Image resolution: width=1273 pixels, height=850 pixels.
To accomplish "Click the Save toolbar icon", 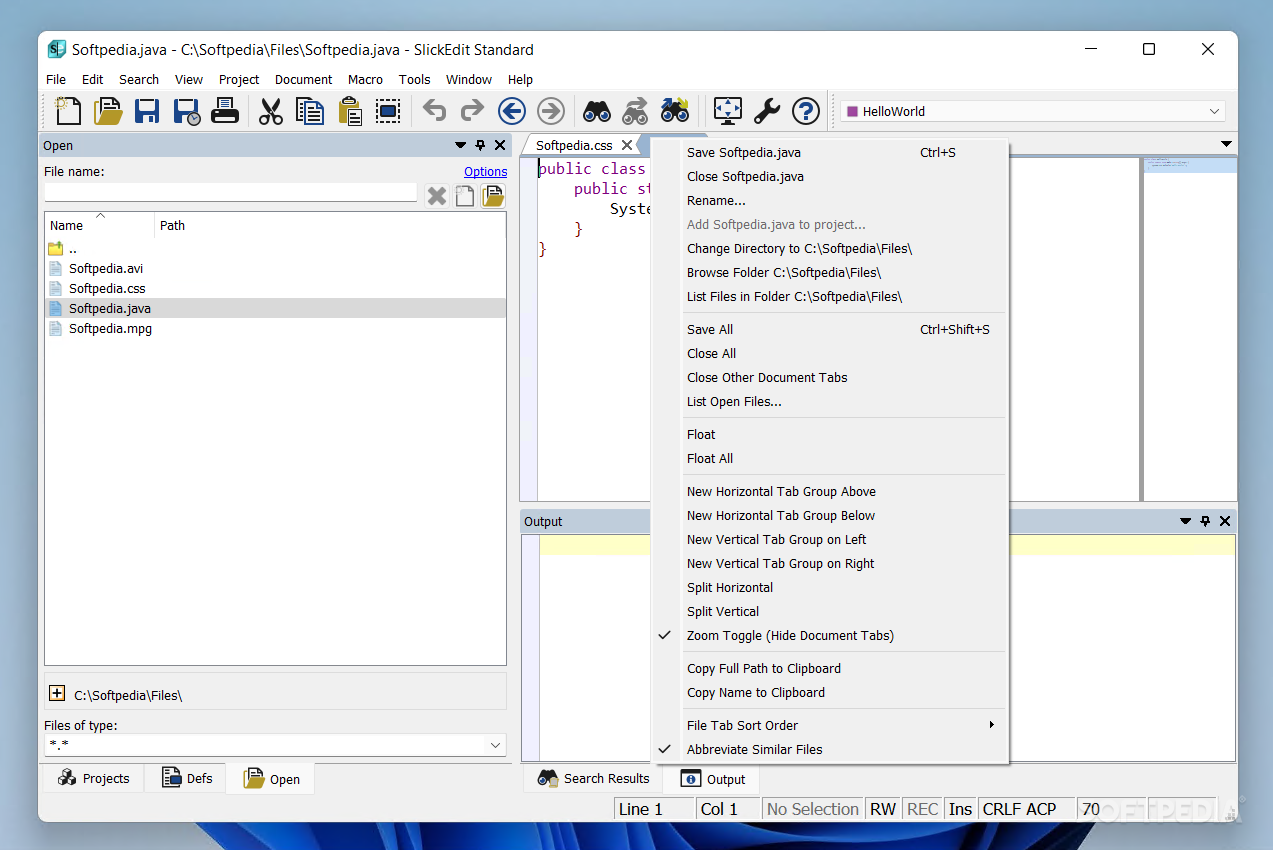I will tap(147, 110).
